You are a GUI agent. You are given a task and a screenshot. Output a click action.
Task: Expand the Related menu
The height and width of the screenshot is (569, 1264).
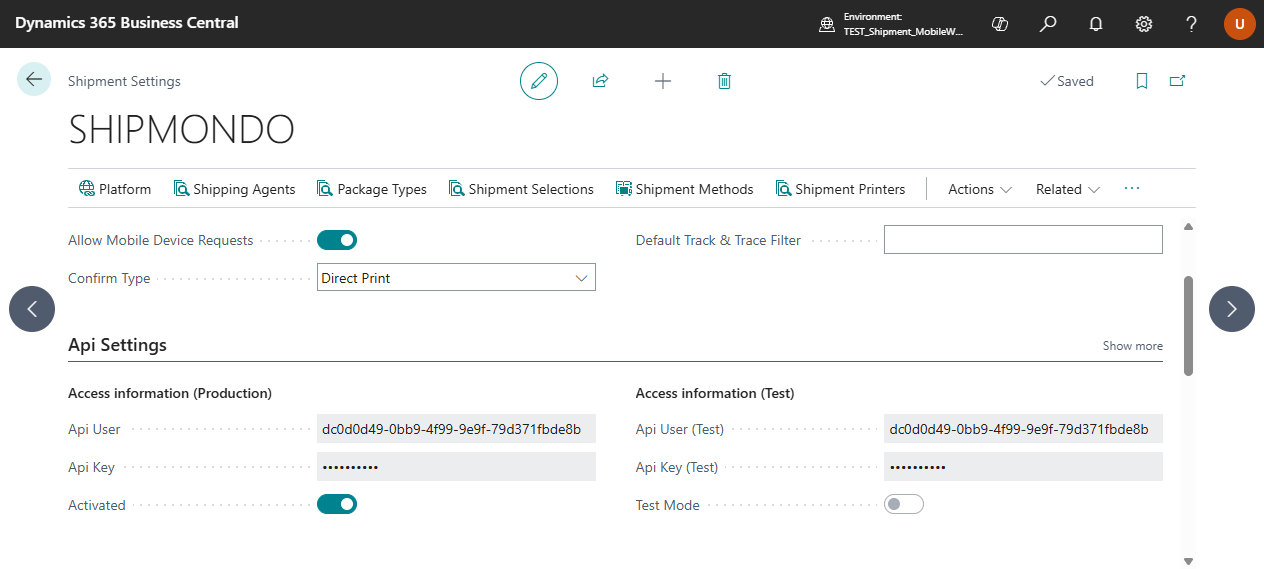tap(1068, 189)
